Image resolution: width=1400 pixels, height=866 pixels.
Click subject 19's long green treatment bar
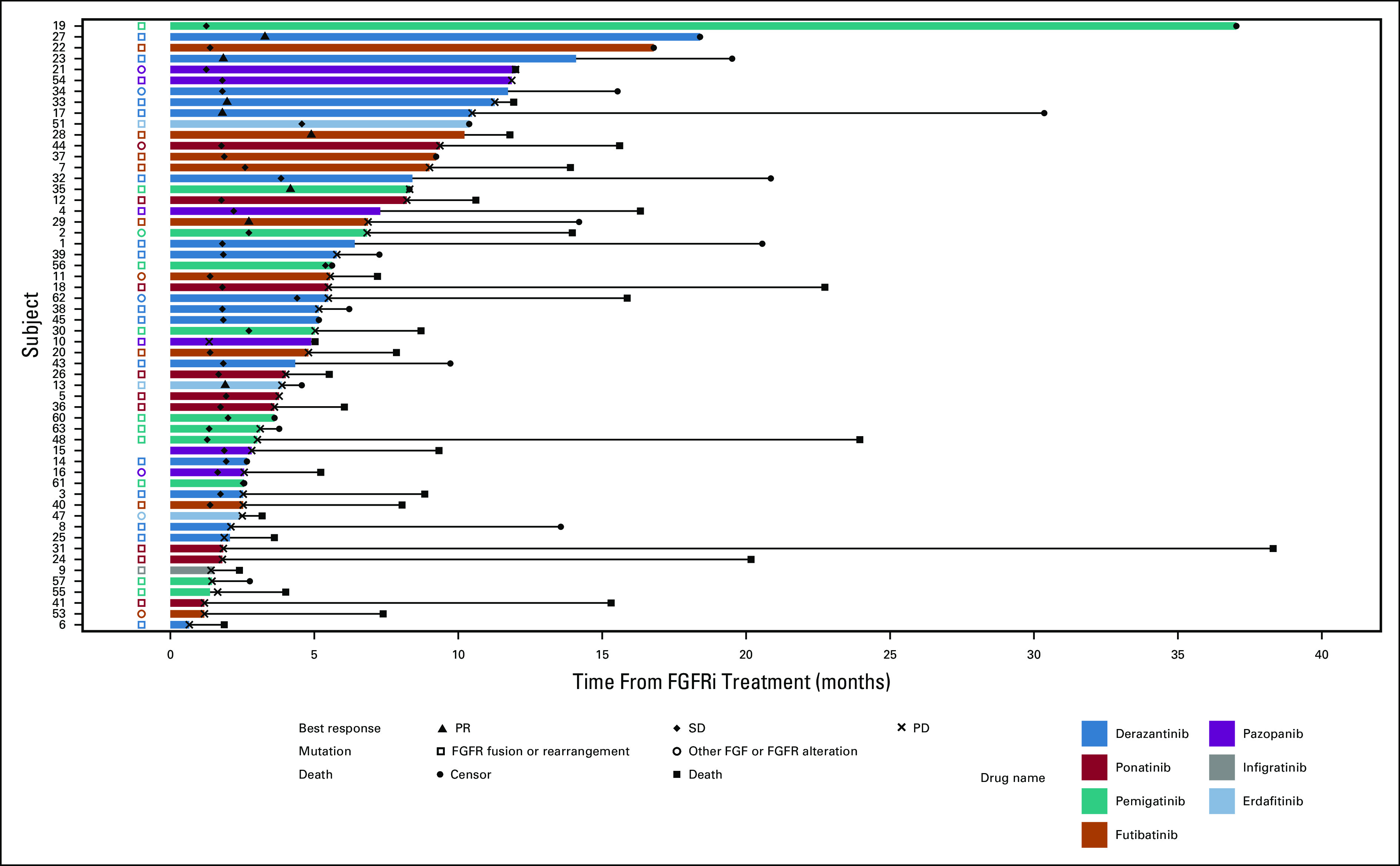click(703, 26)
